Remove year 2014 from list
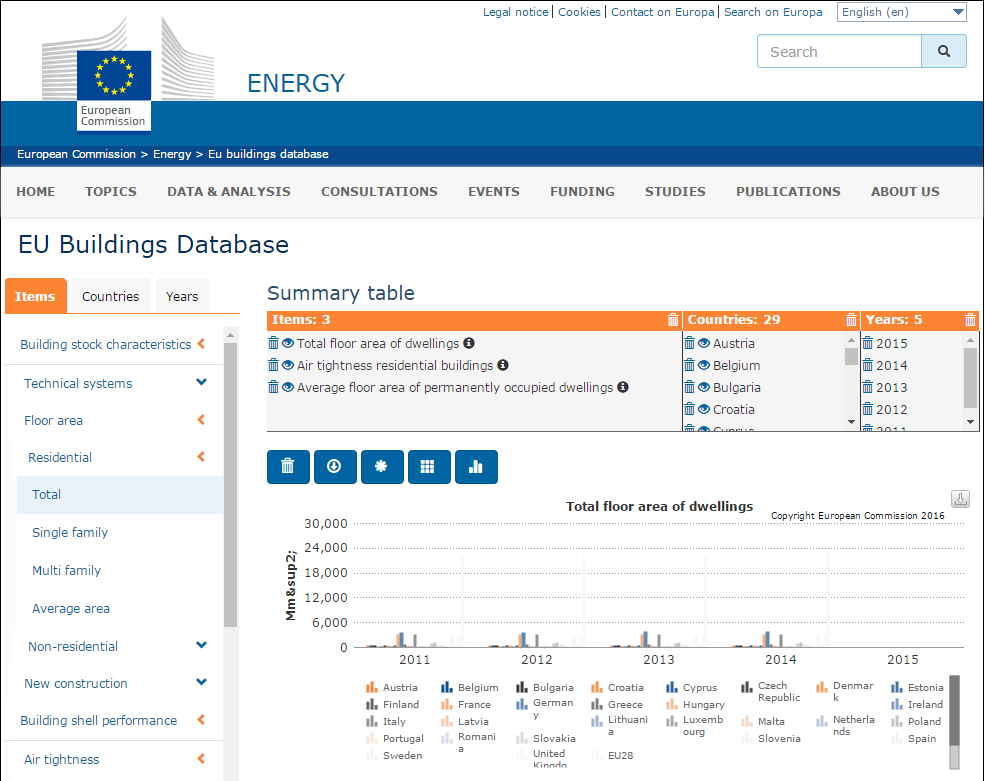The height and width of the screenshot is (781, 985). tap(868, 365)
